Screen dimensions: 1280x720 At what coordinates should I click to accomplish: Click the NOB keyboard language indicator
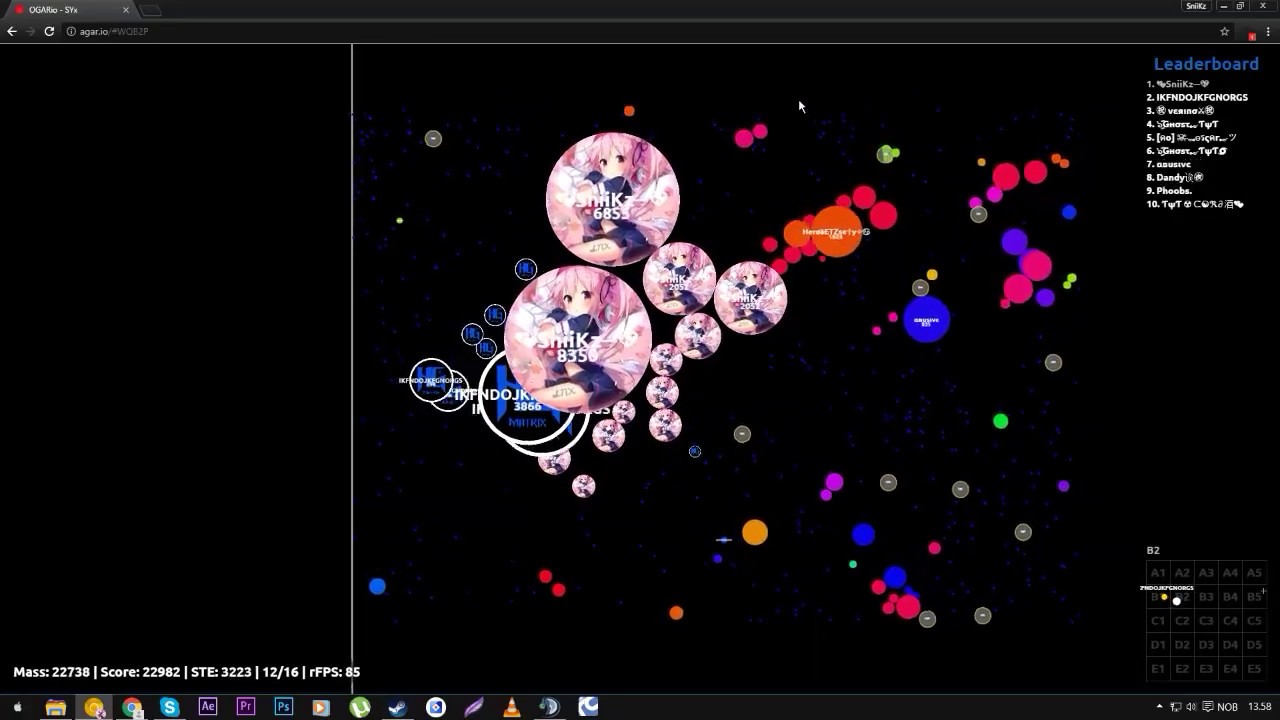pyautogui.click(x=1227, y=707)
